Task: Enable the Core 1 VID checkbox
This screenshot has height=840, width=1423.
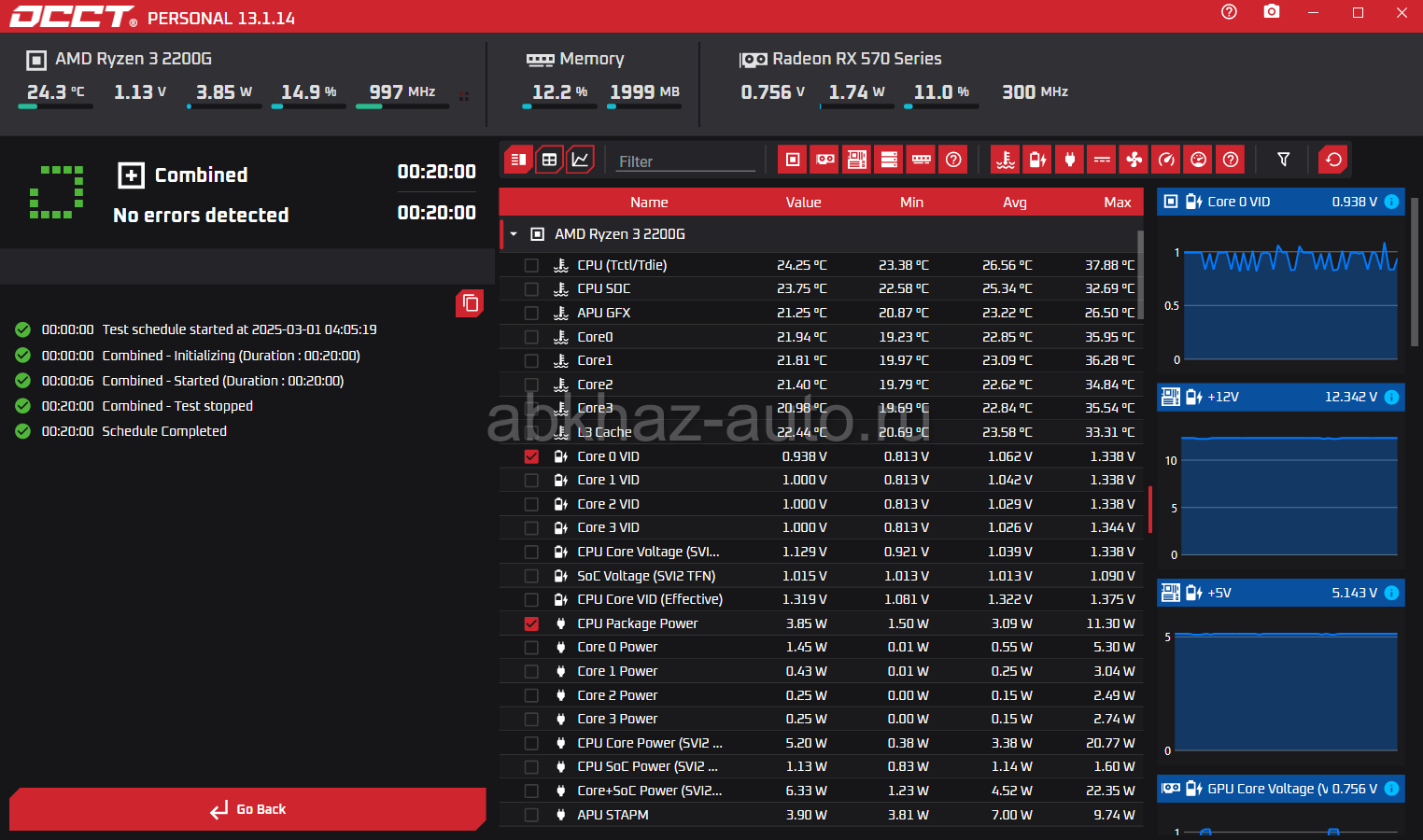Action: point(531,480)
